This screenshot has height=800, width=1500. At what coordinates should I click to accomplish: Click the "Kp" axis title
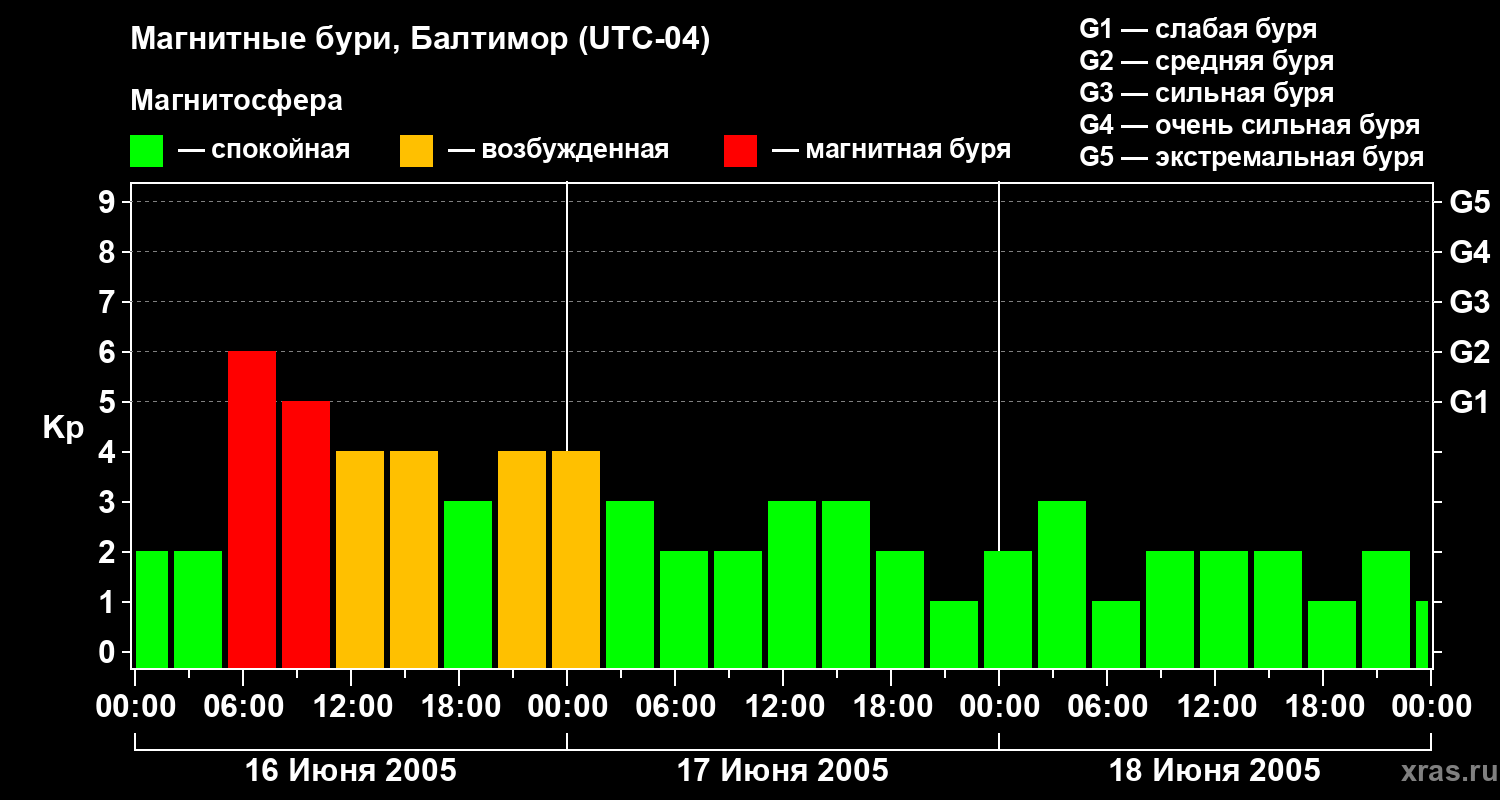(63, 428)
